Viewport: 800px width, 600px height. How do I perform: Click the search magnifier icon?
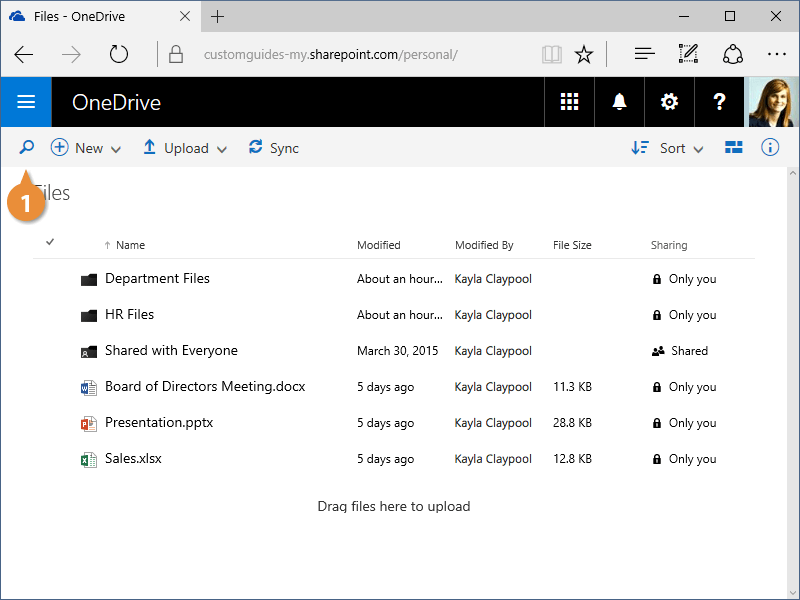tap(27, 148)
